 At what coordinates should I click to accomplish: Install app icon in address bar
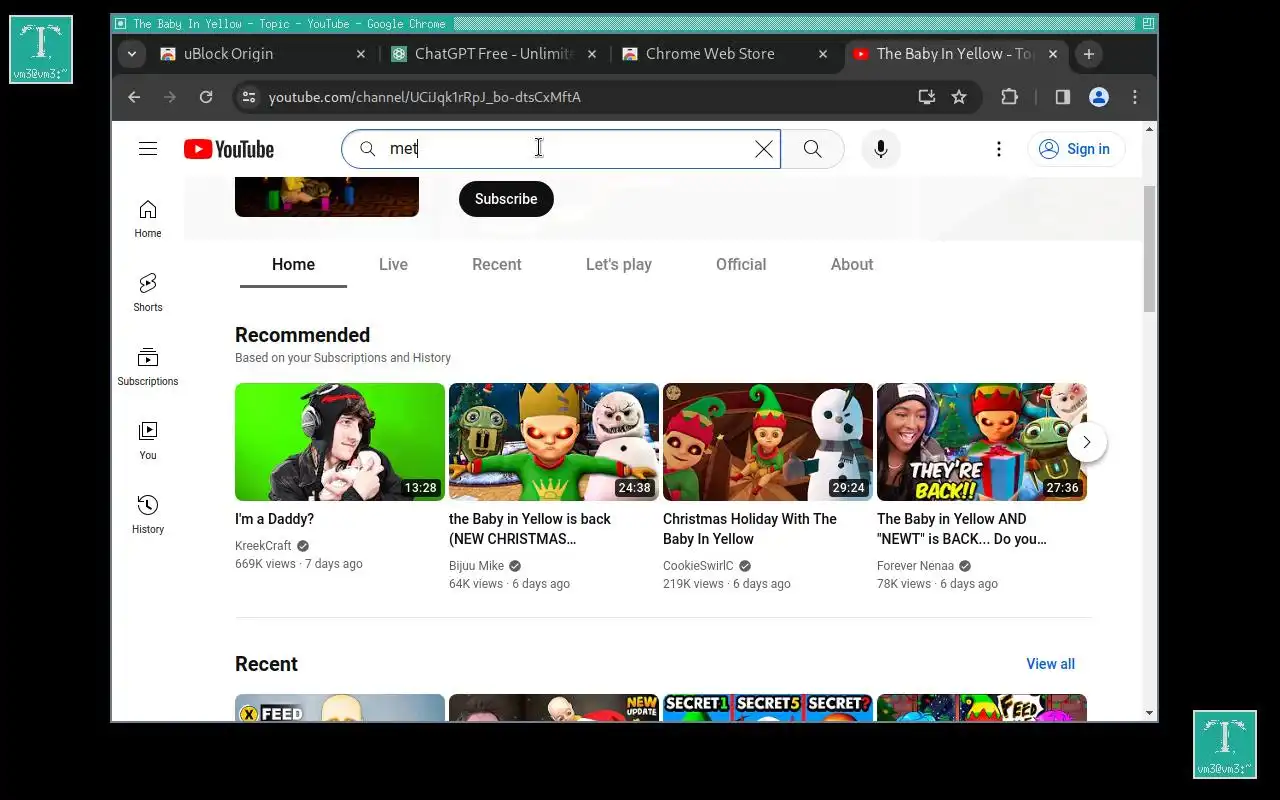(x=927, y=97)
